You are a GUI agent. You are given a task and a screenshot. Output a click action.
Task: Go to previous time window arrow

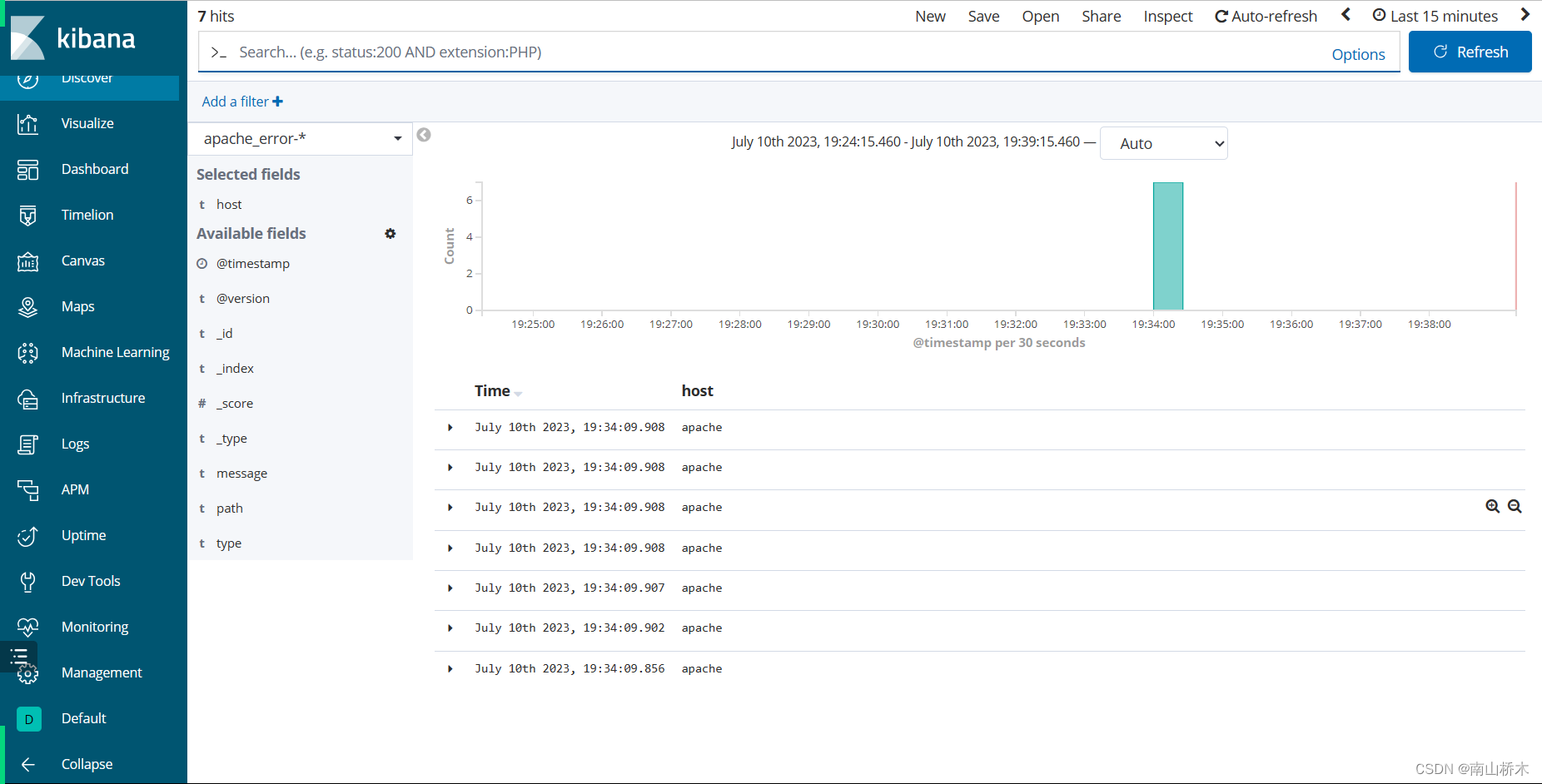1346,14
